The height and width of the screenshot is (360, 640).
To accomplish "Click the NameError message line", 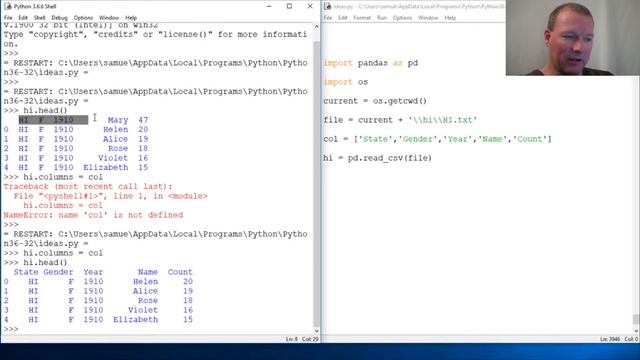I will [93, 215].
